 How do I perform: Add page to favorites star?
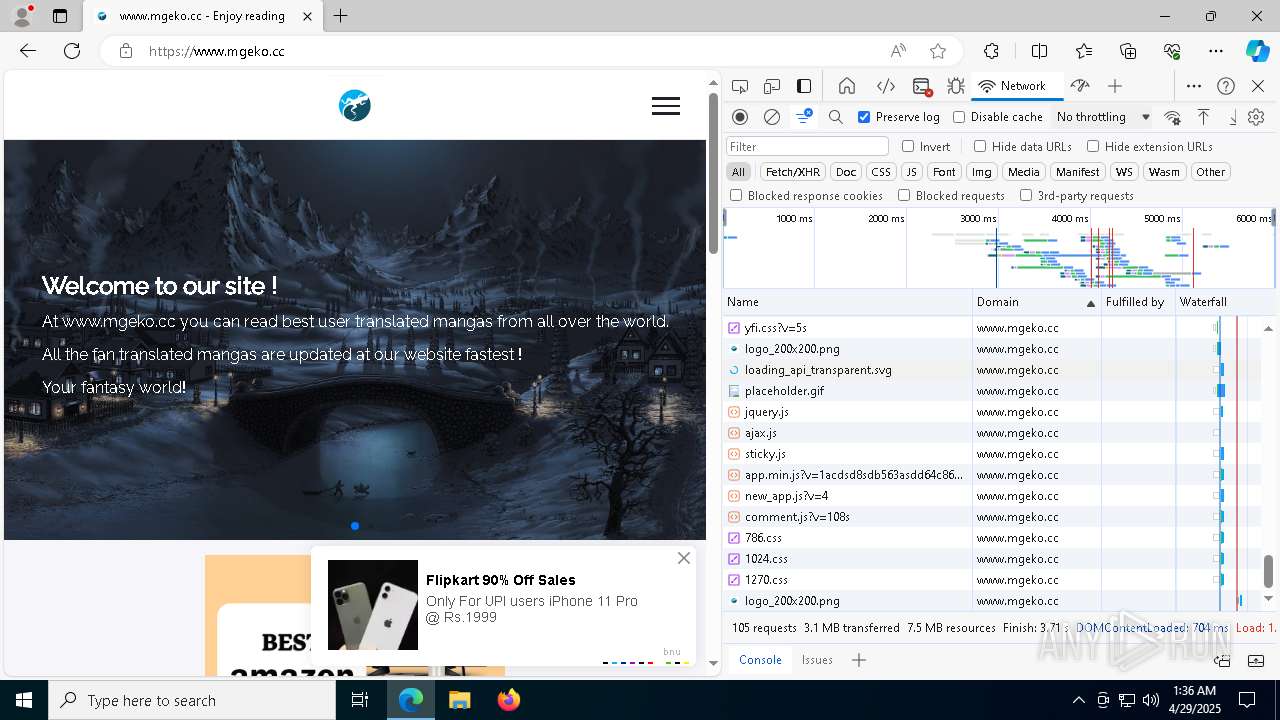coord(938,51)
